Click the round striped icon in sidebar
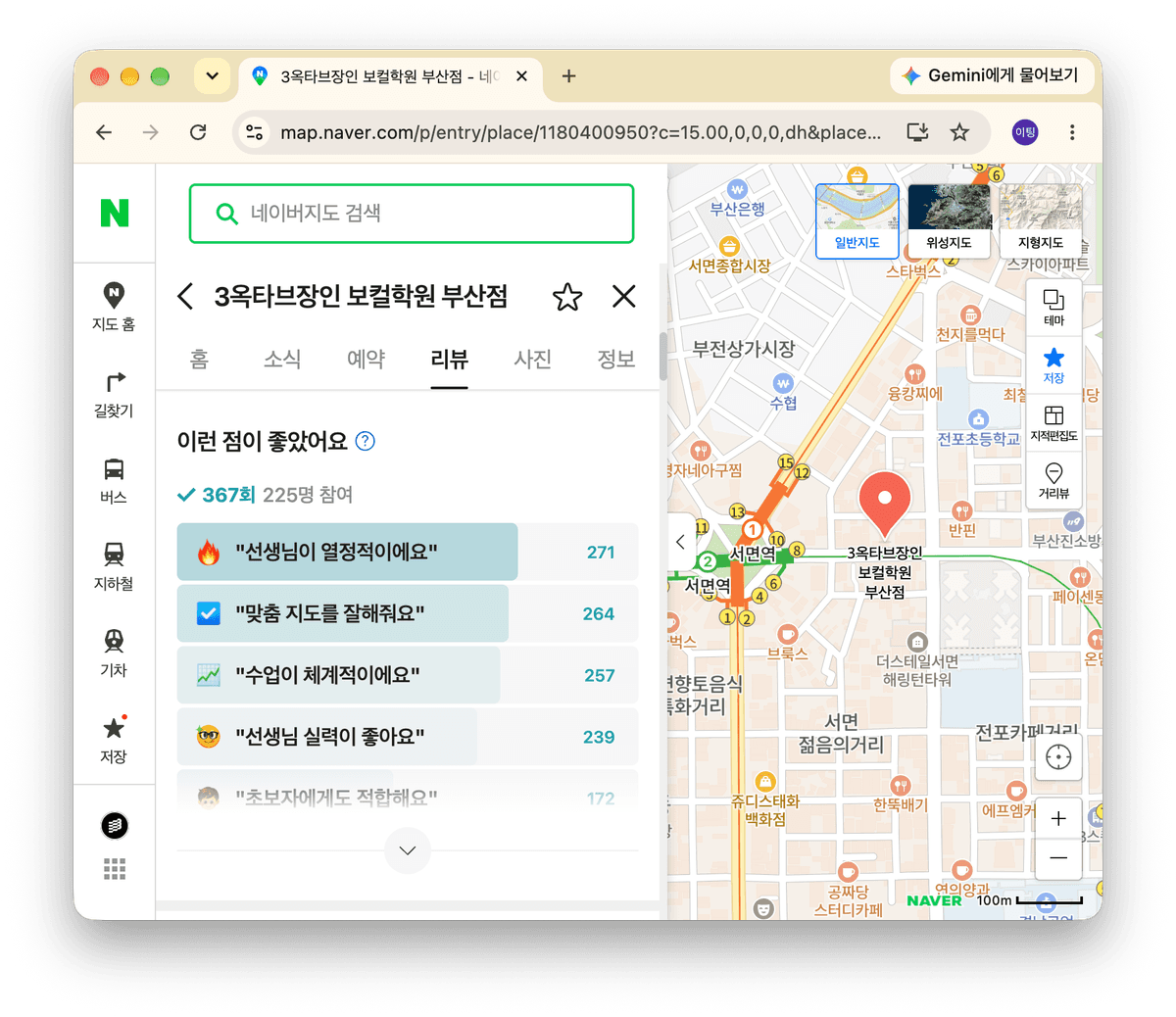This screenshot has width=1176, height=1017. pyautogui.click(x=115, y=826)
